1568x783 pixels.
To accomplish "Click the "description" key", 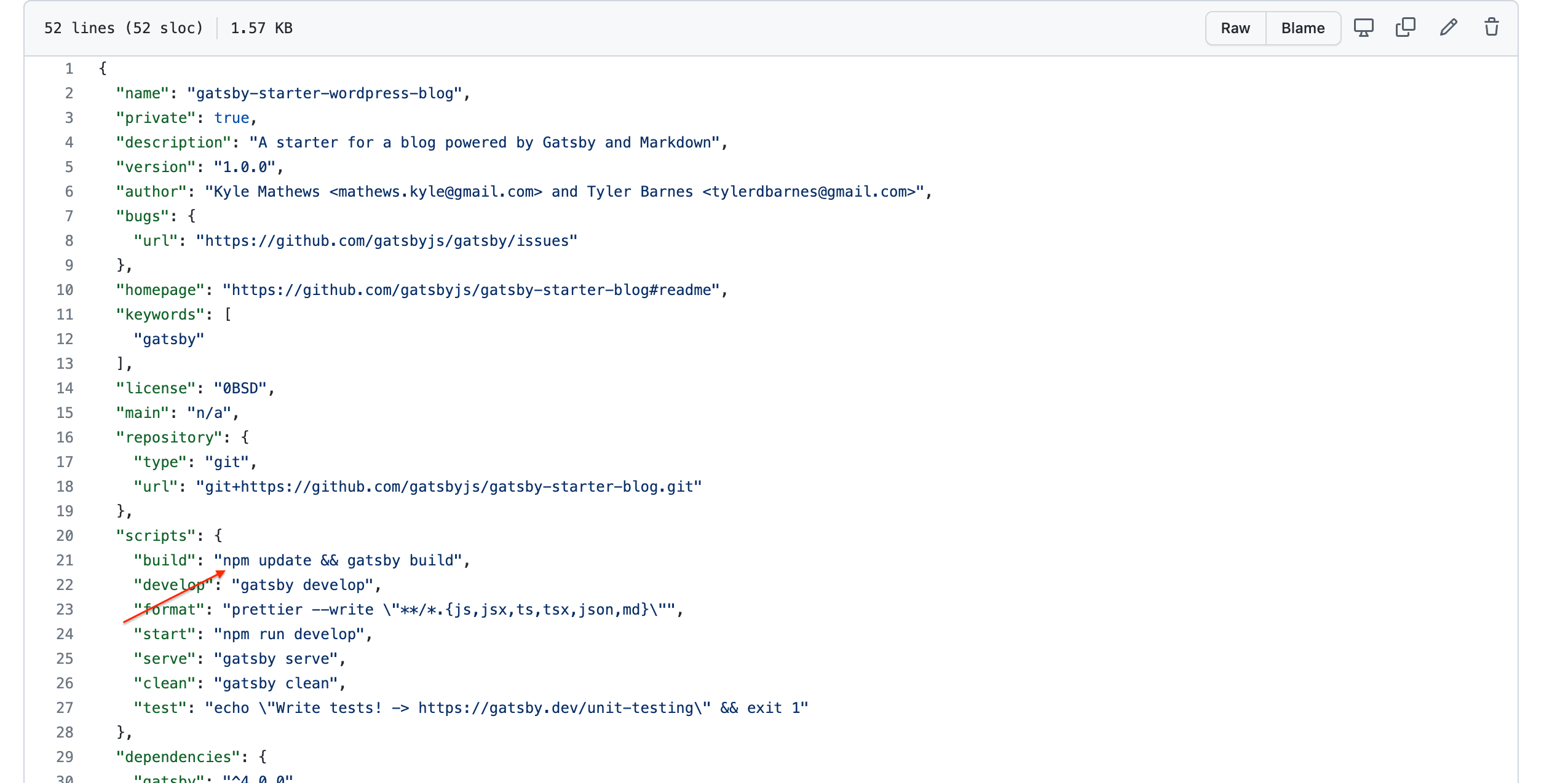I will coord(173,143).
